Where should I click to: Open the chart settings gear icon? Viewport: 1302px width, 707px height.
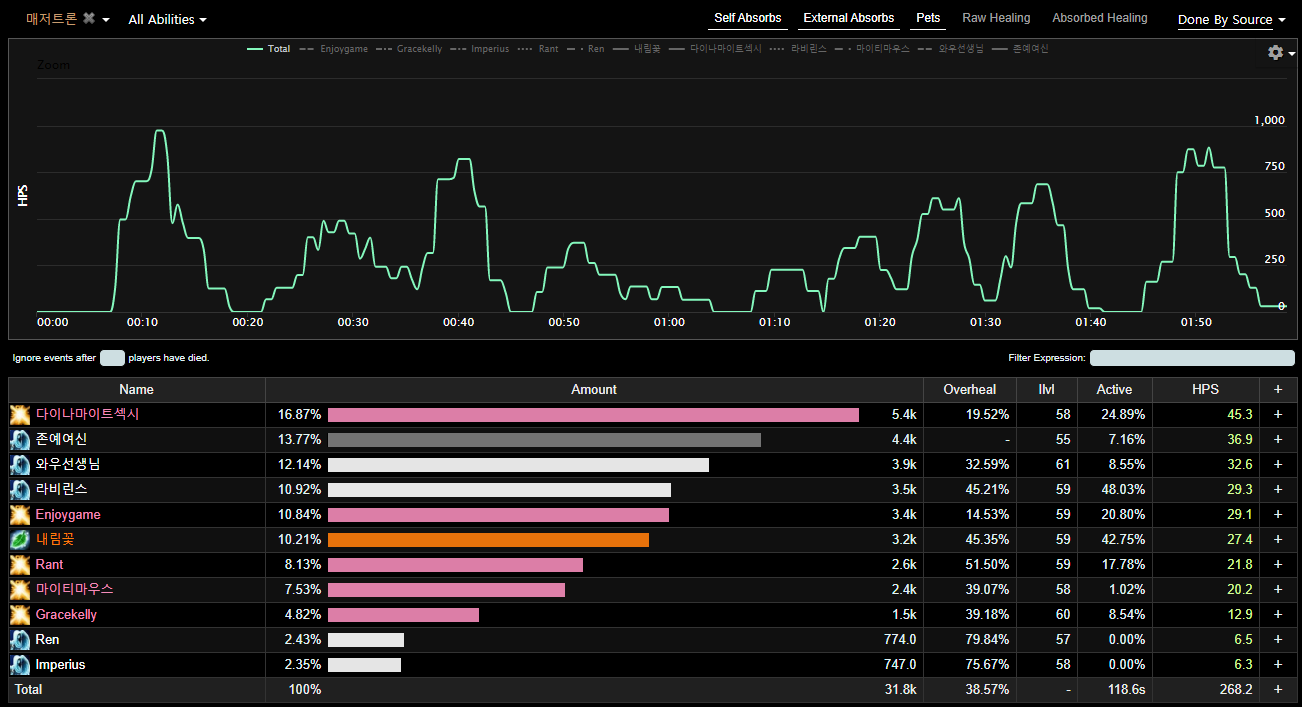click(1275, 53)
